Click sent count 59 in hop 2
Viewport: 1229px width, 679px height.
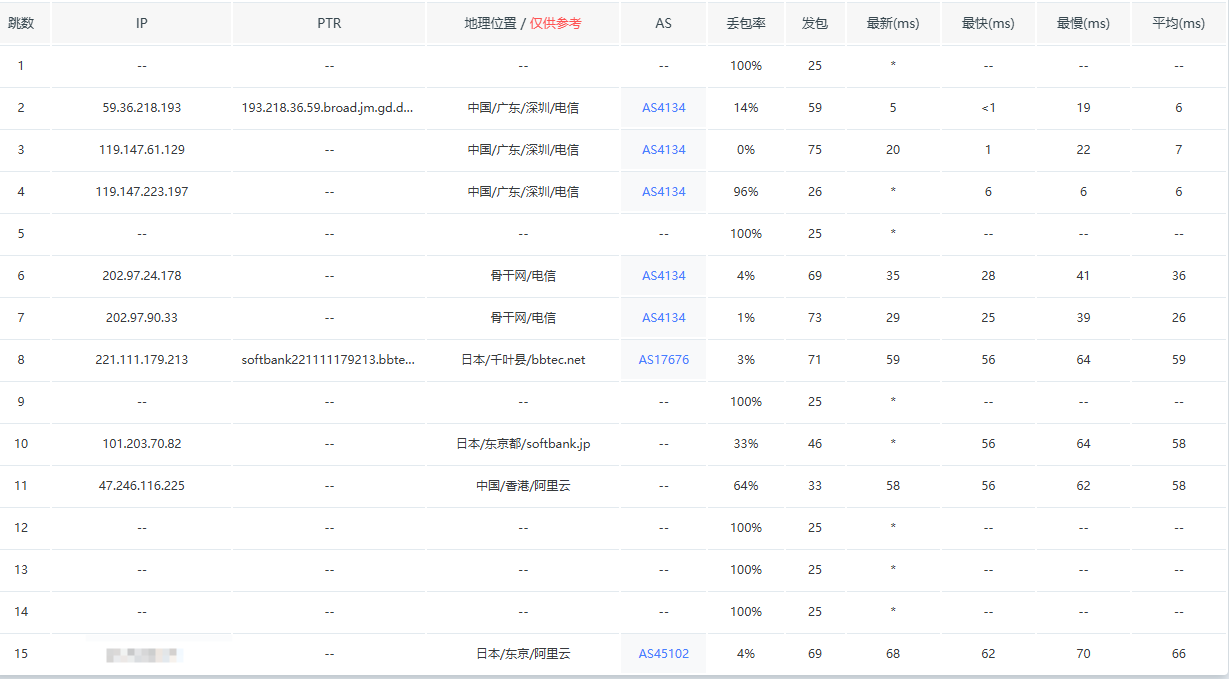pyautogui.click(x=814, y=108)
